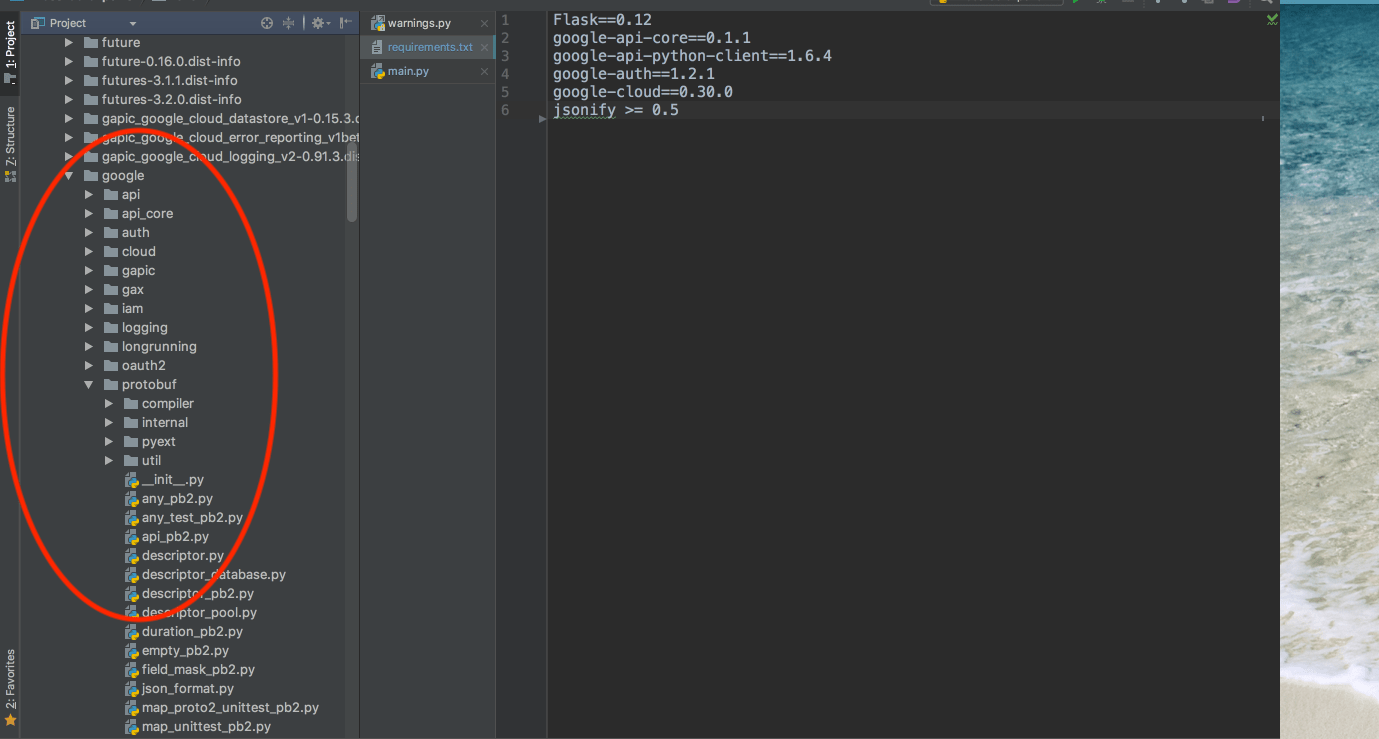The image size is (1379, 739).
Task: Select descriptor_database.py file
Action: [214, 575]
